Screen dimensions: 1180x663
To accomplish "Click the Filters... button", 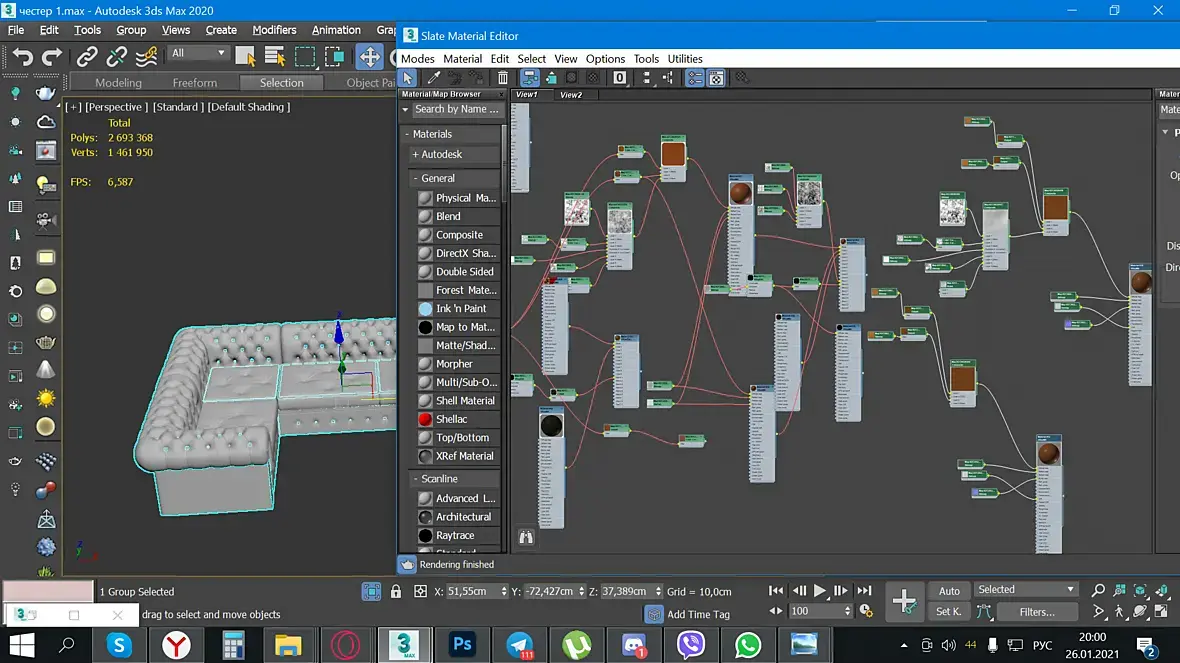I will pyautogui.click(x=1036, y=612).
